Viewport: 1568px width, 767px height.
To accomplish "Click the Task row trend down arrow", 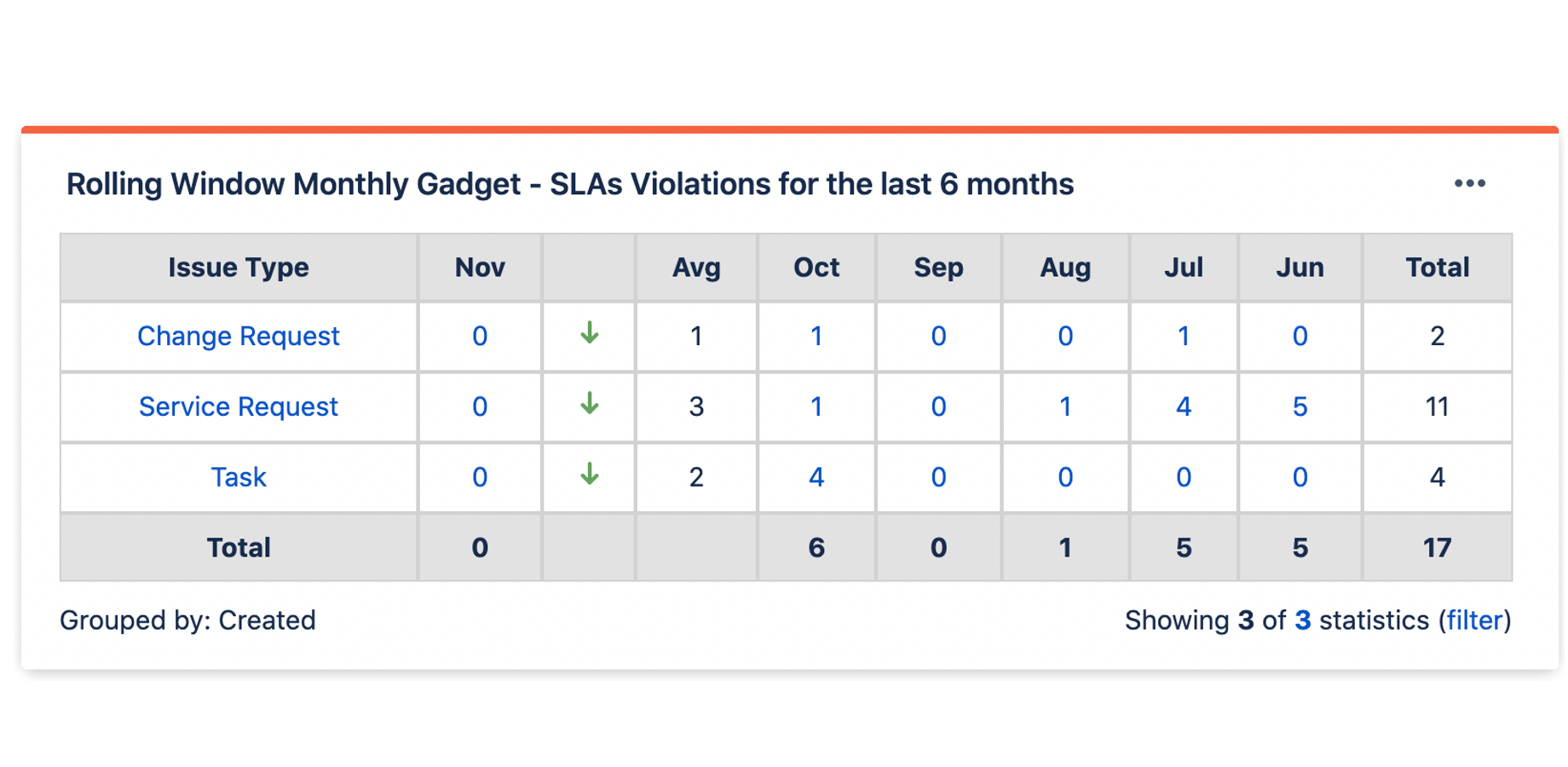I will pos(589,474).
